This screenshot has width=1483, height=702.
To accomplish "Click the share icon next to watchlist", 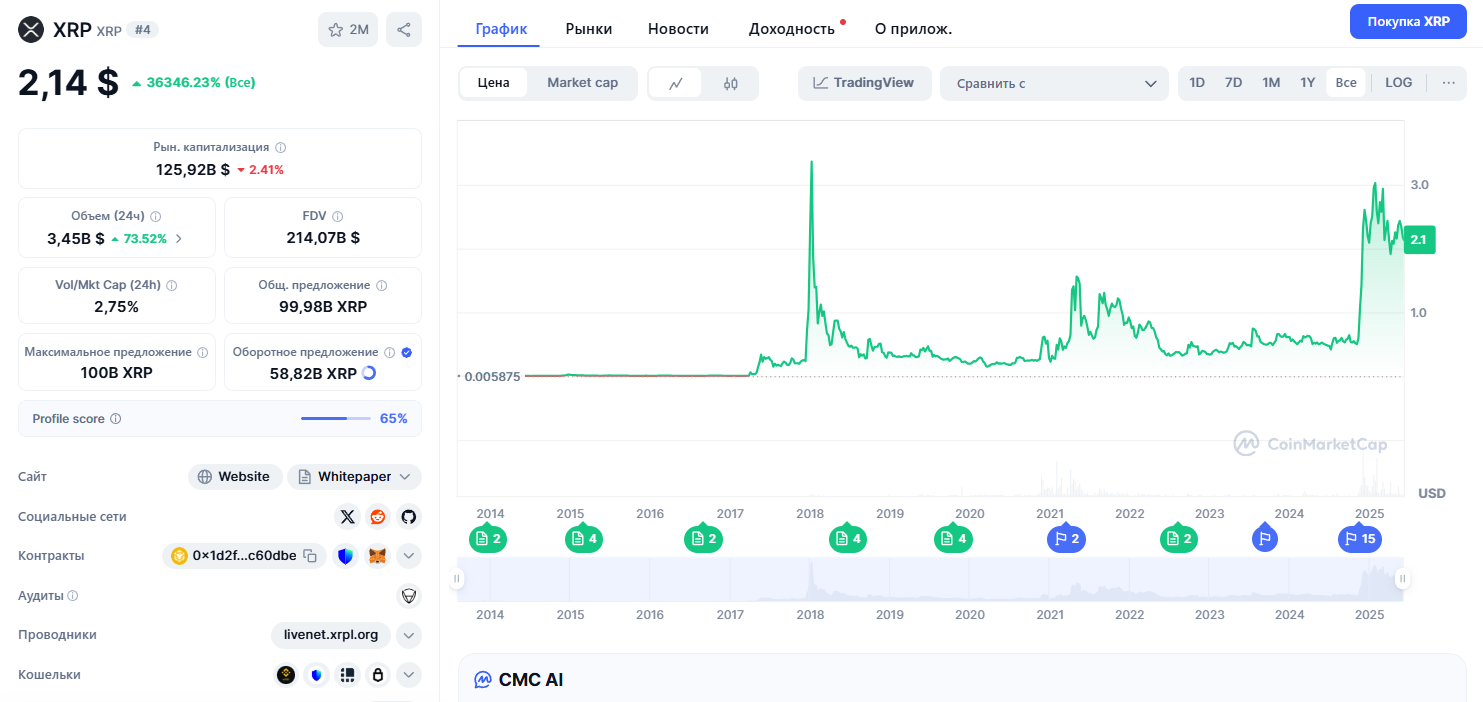I will click(403, 30).
